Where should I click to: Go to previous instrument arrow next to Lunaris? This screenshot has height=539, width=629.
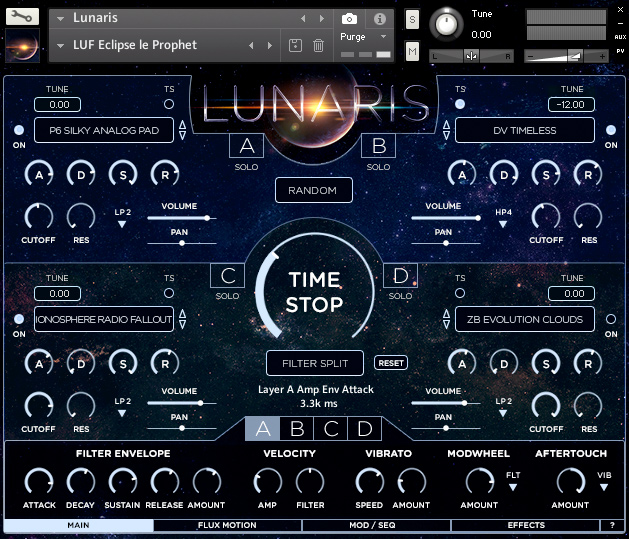(x=303, y=18)
